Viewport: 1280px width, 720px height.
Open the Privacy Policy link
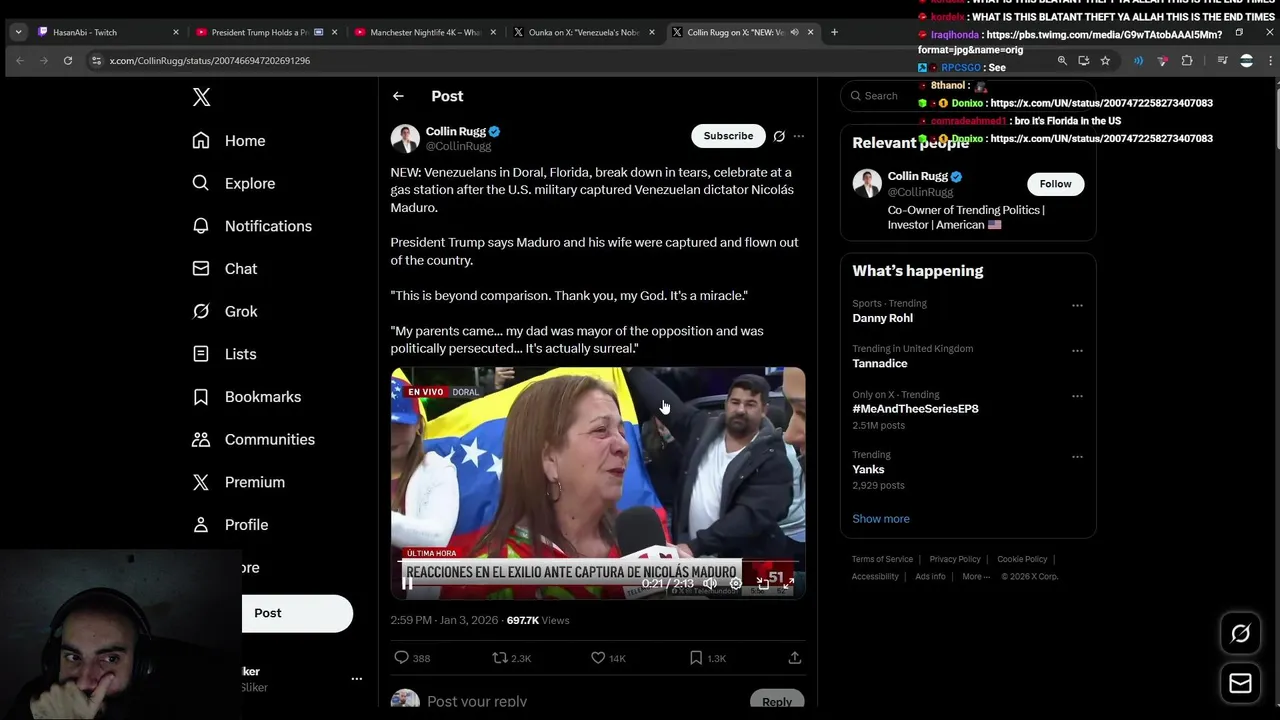pyautogui.click(x=955, y=559)
